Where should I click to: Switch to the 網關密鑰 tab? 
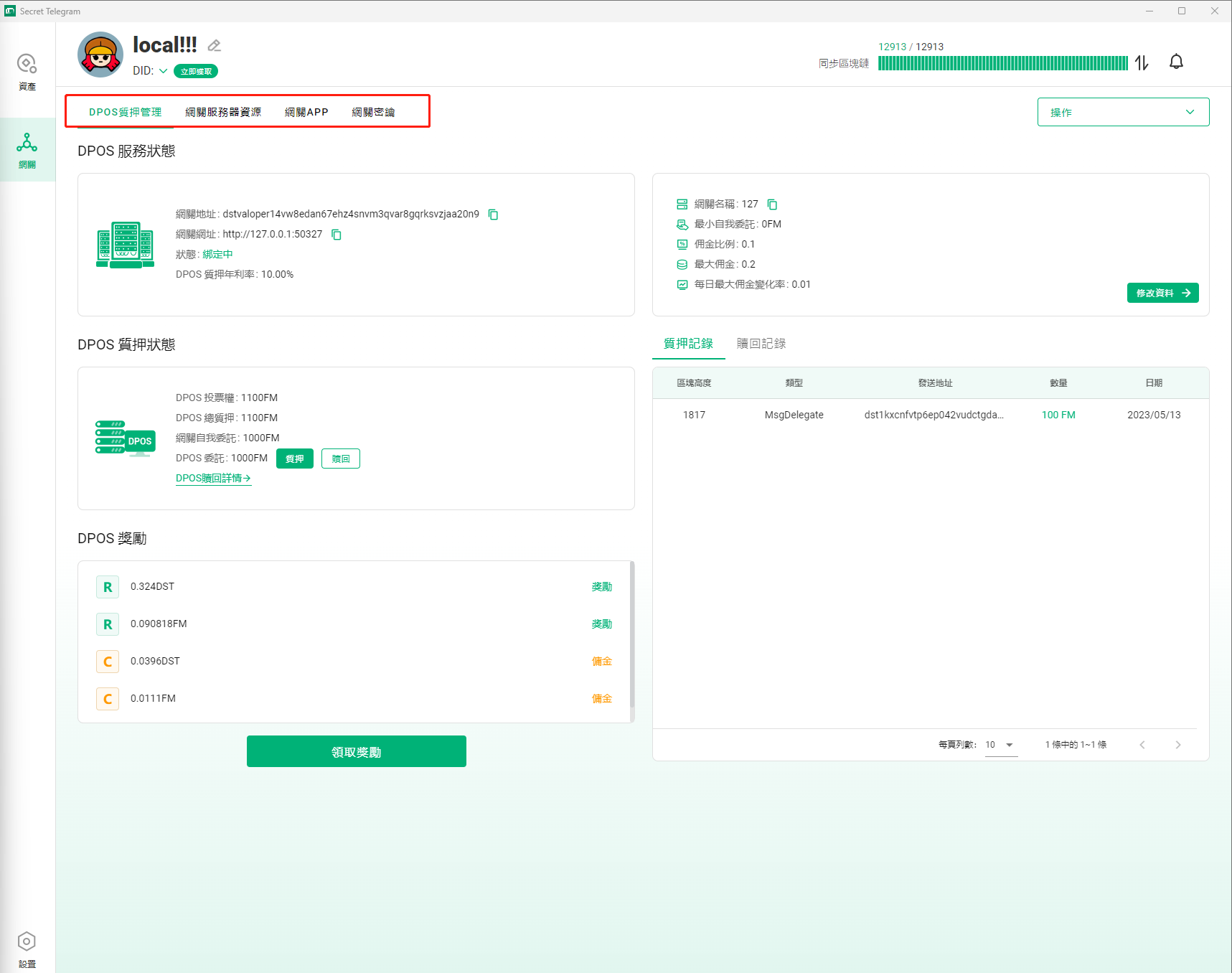373,112
